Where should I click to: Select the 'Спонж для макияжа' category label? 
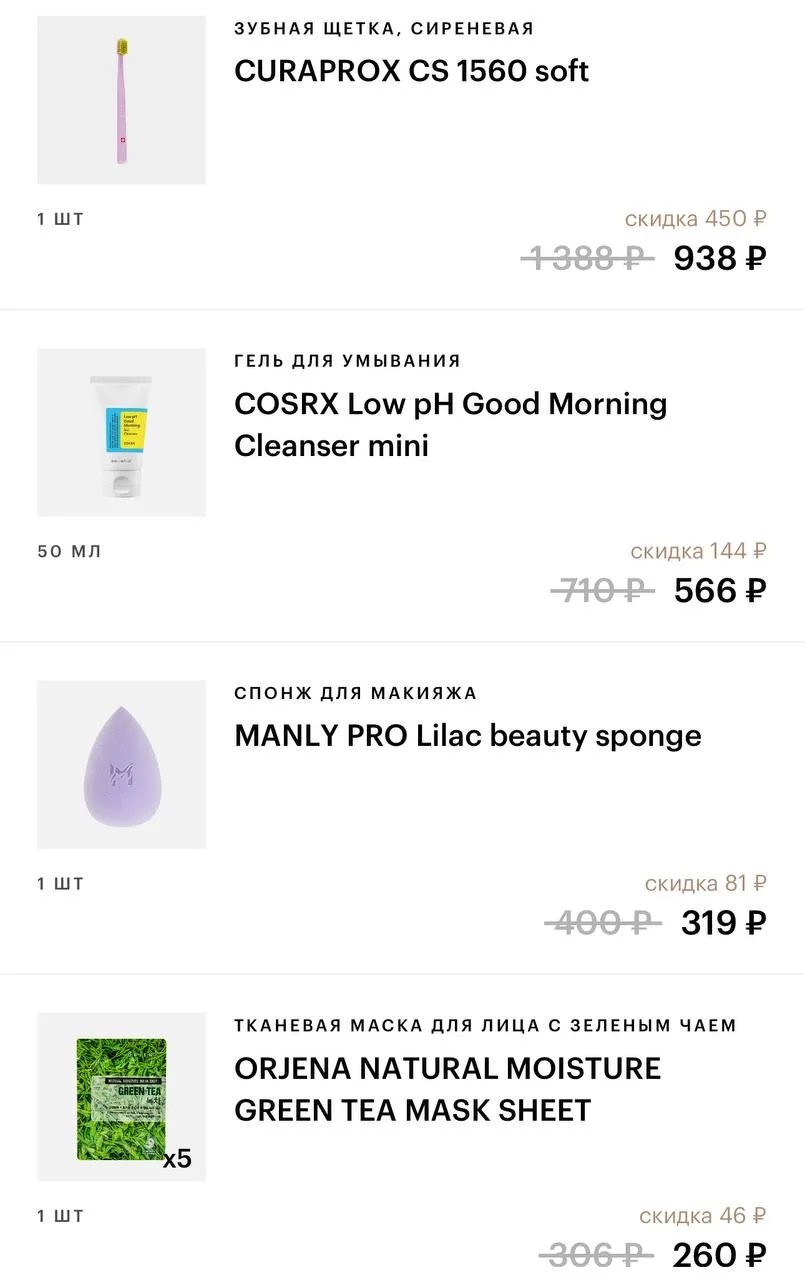click(x=355, y=693)
